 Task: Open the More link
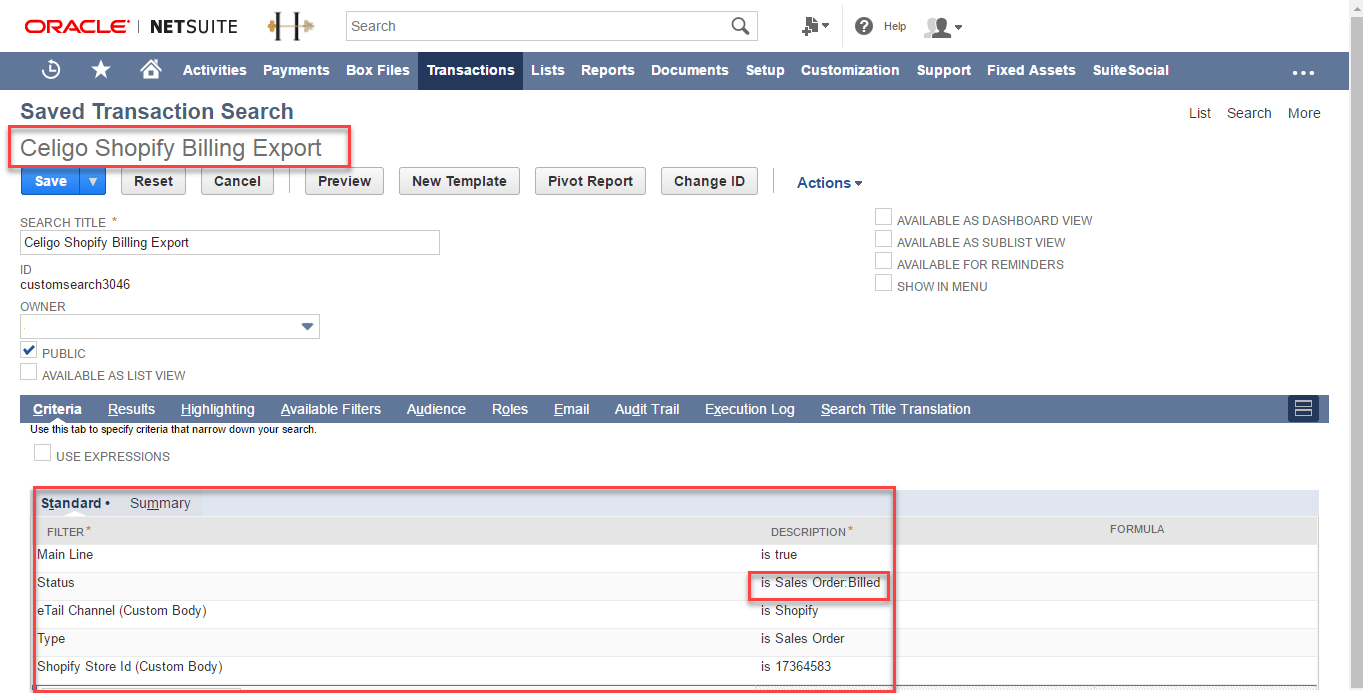(x=1304, y=113)
